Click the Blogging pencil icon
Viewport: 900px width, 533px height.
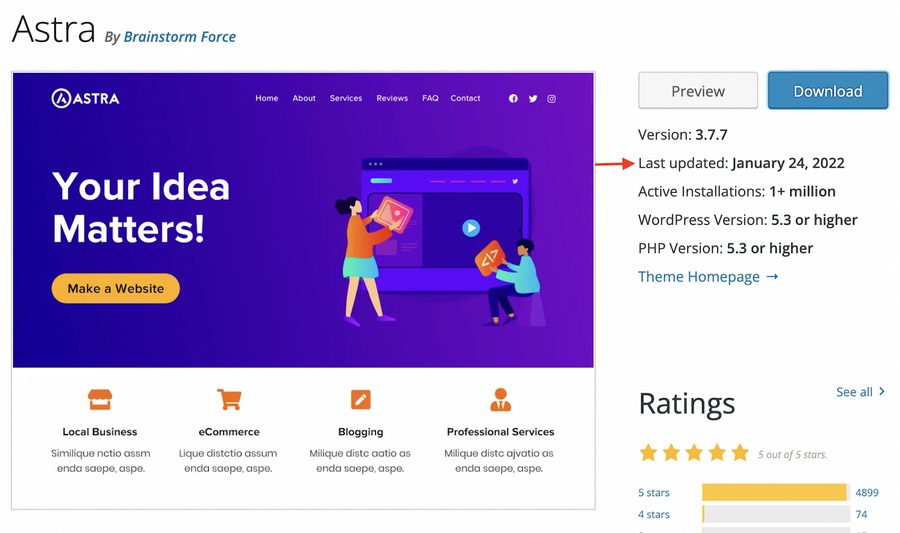click(360, 399)
